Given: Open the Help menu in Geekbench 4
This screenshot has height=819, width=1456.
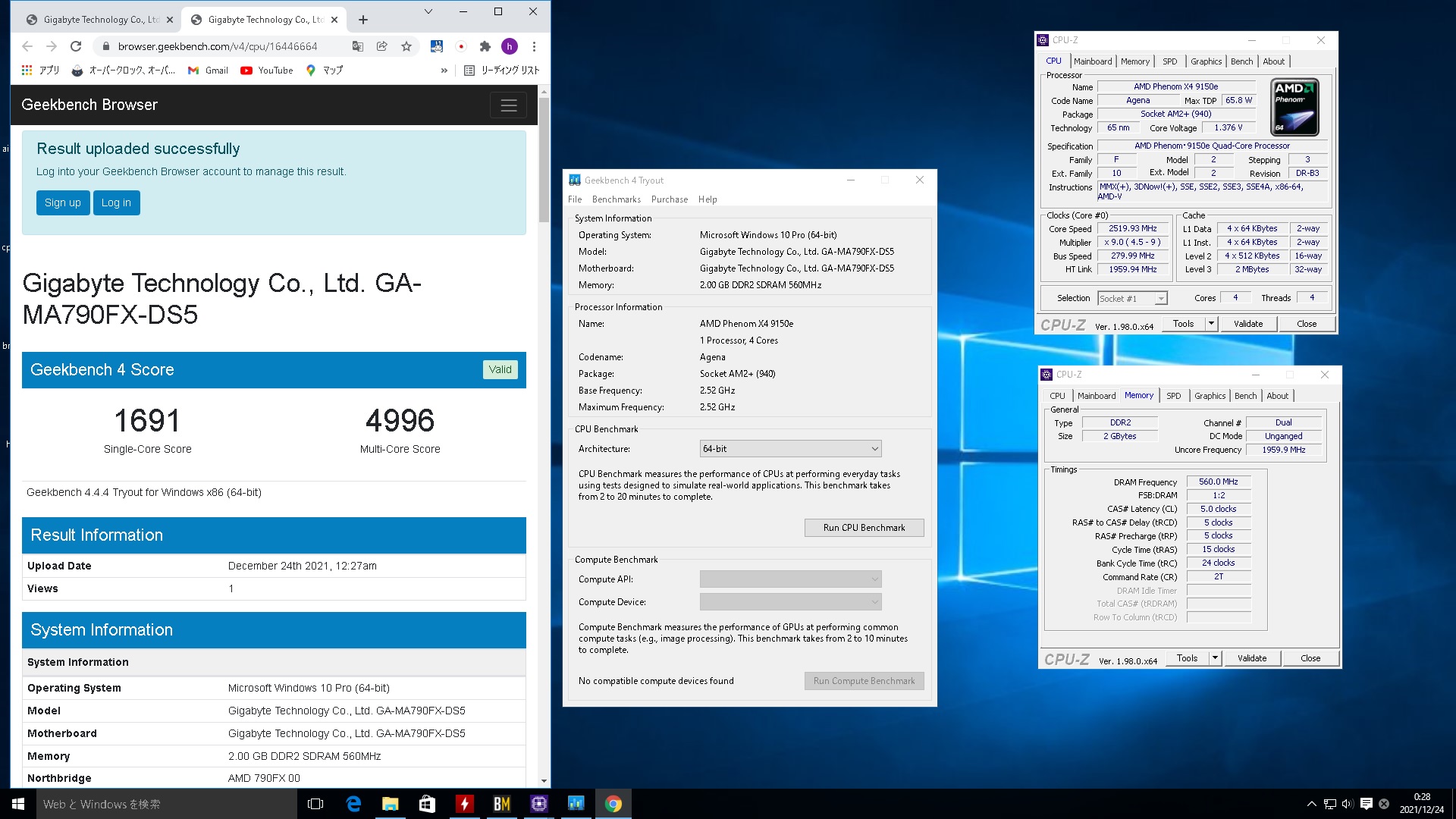Looking at the screenshot, I should click(x=708, y=199).
